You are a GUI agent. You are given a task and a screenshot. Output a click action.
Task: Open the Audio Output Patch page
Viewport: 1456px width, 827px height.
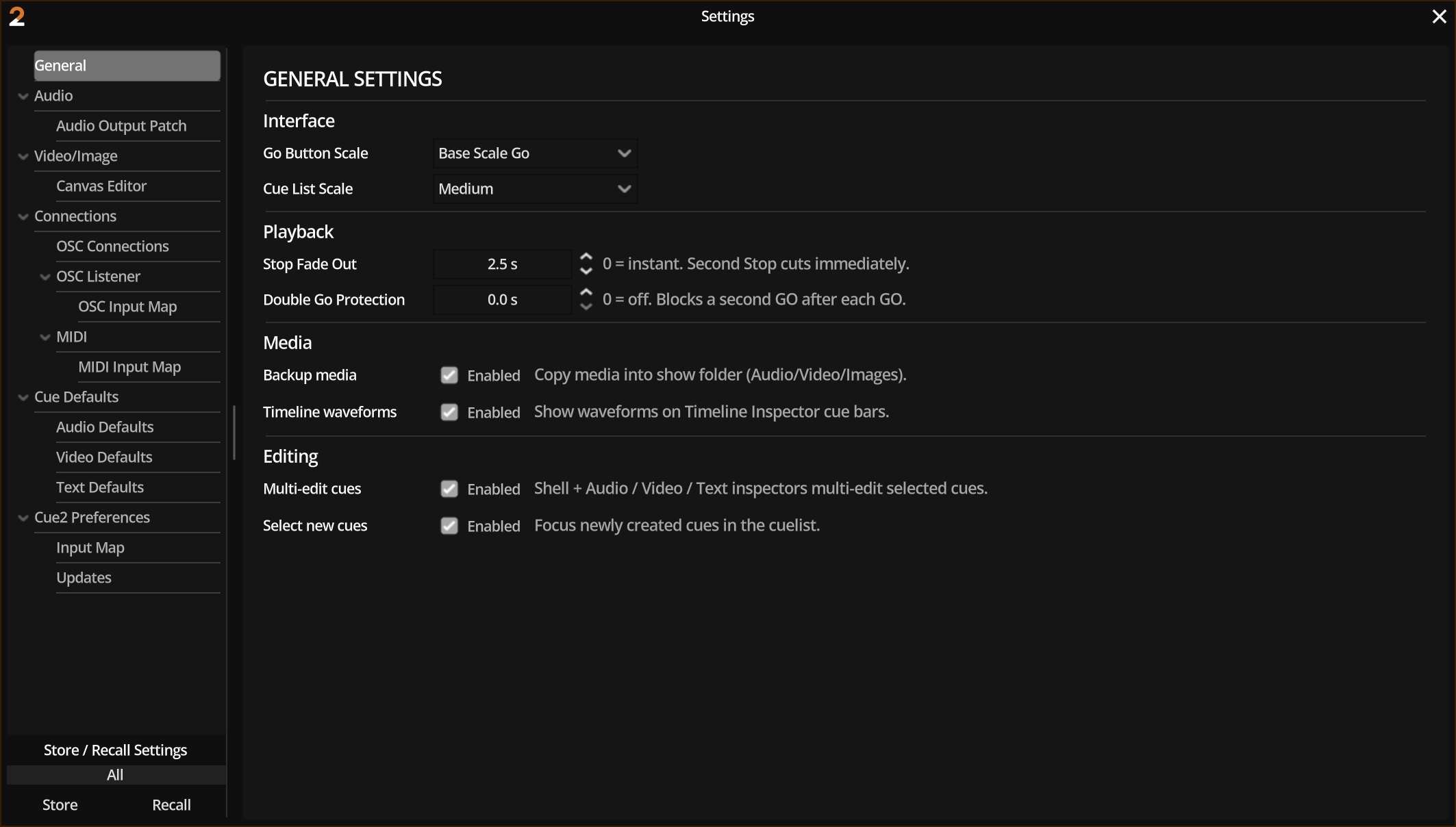coord(138,126)
